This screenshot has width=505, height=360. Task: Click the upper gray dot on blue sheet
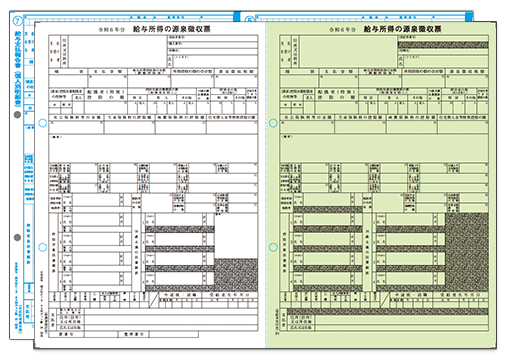coord(17,115)
